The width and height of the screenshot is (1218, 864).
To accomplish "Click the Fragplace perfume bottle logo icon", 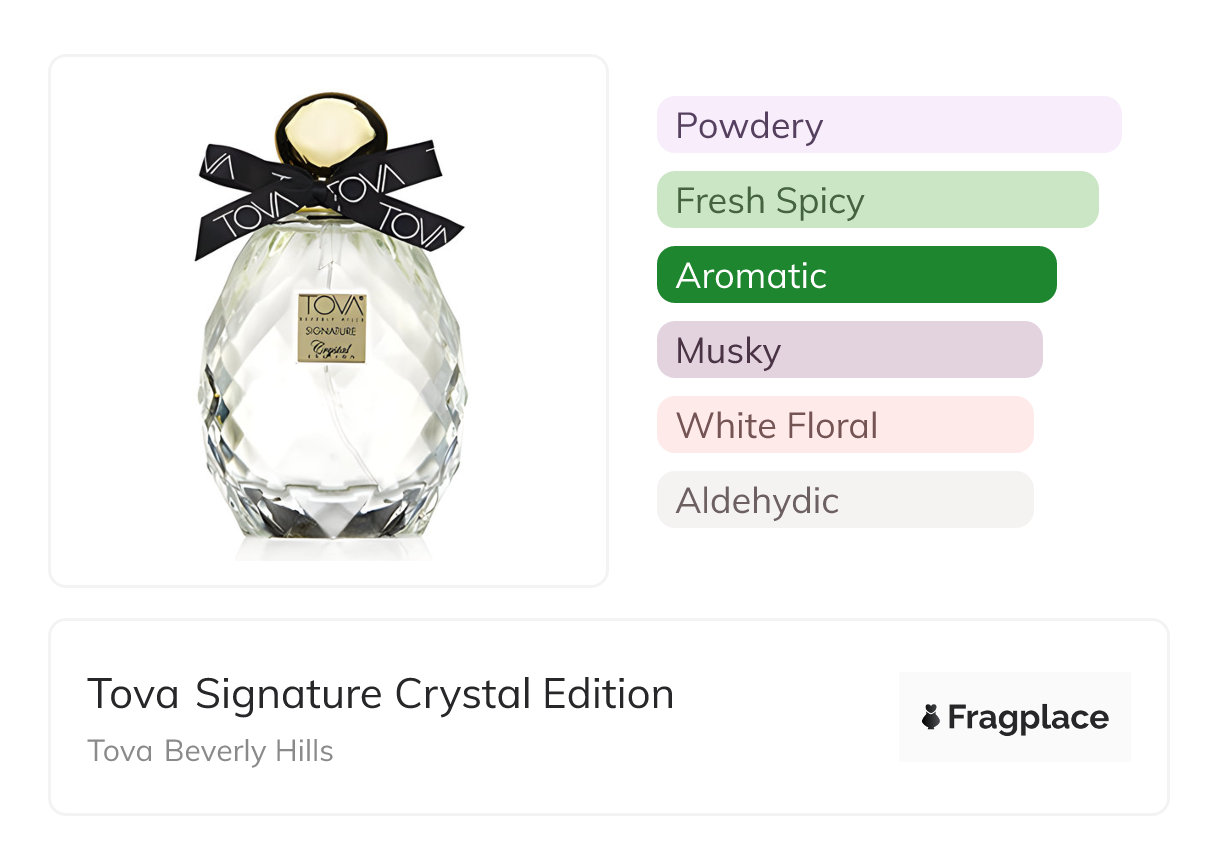I will [931, 717].
